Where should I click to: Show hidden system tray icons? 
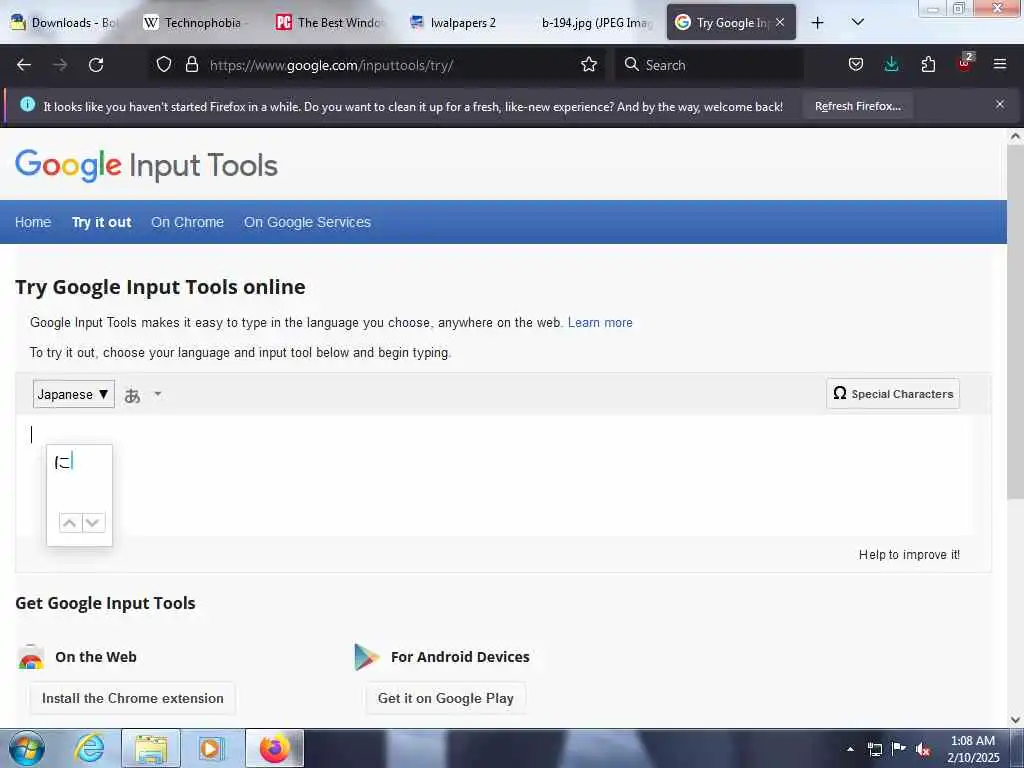[850, 749]
